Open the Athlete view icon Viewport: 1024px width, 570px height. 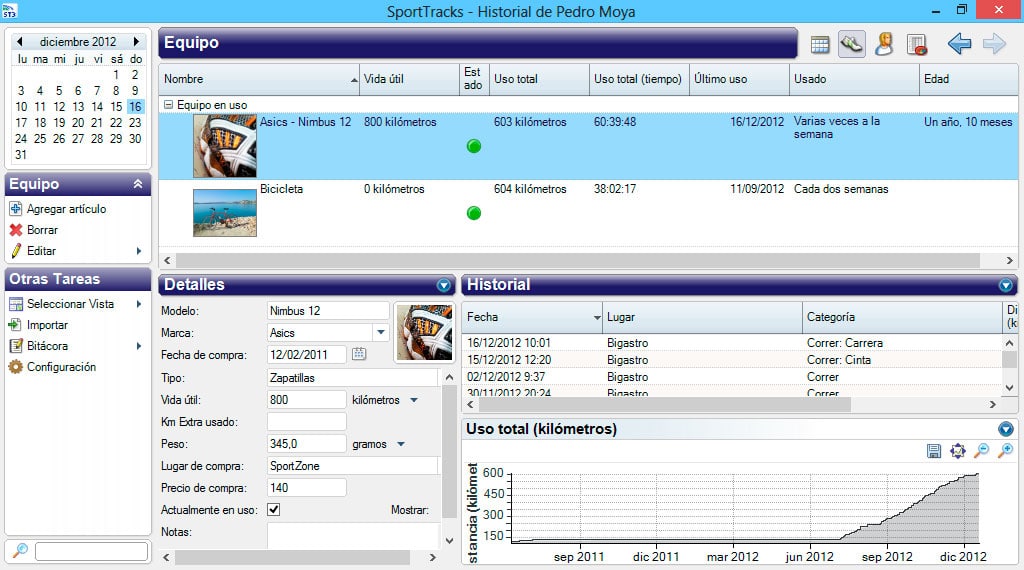pos(884,44)
